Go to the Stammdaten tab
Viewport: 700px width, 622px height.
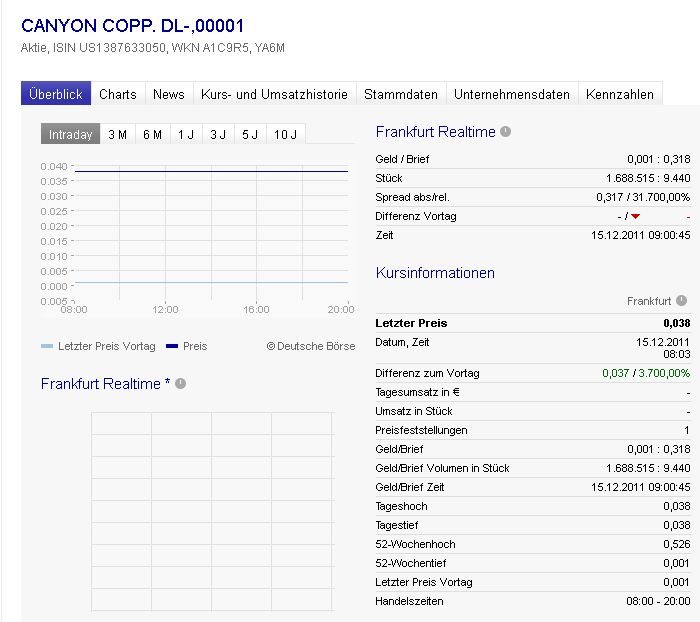point(401,94)
